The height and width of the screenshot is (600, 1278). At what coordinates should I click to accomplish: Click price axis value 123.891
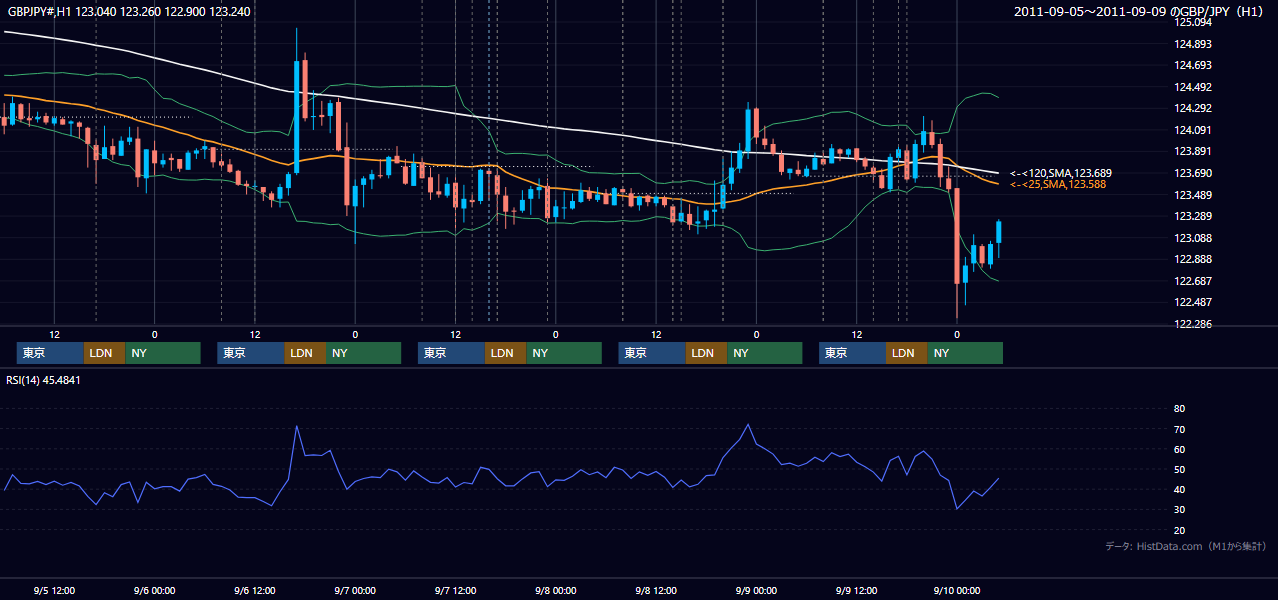point(1192,151)
